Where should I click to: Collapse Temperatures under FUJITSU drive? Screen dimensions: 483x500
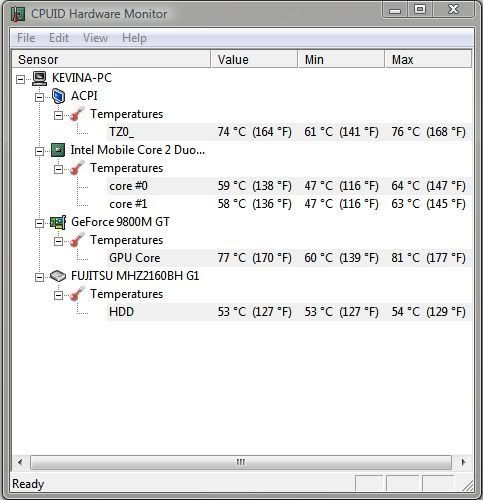click(58, 295)
